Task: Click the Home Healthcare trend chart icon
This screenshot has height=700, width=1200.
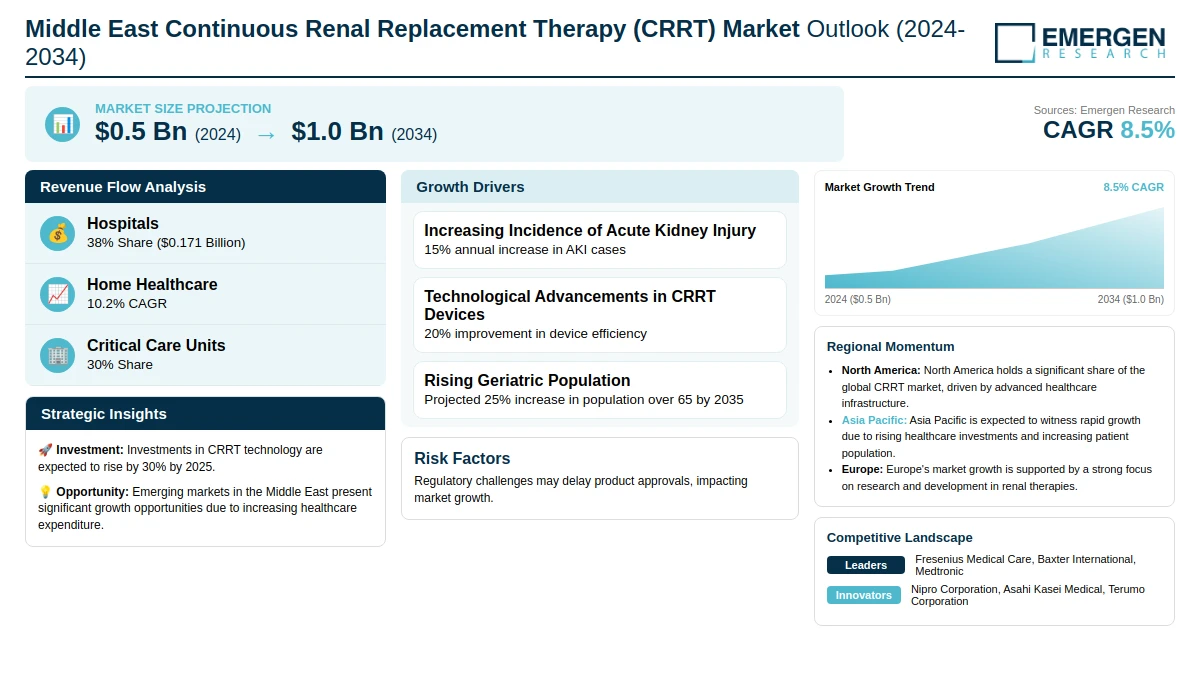Action: [x=57, y=294]
